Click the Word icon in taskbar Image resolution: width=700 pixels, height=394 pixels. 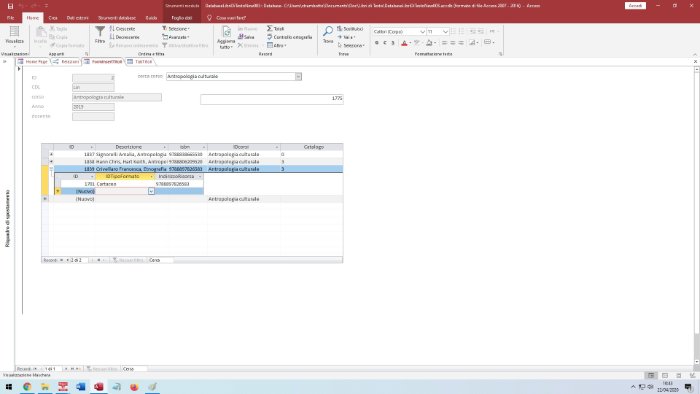tap(80, 387)
